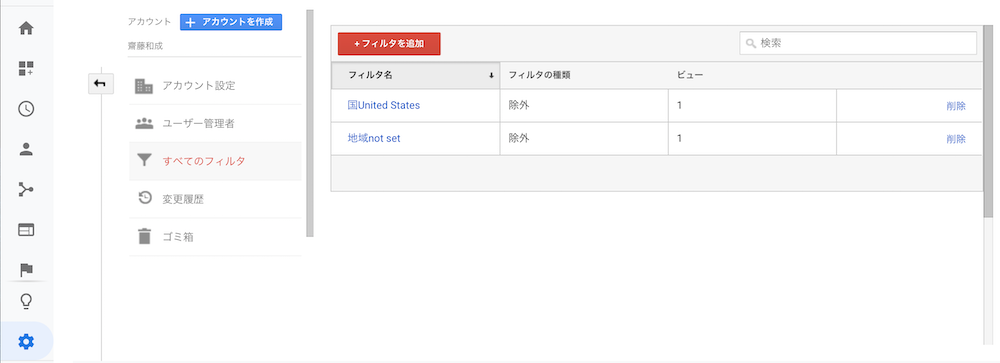Screen dimensions: 1000x363
Task: Click the フィルタを追加 button
Action: [x=389, y=44]
